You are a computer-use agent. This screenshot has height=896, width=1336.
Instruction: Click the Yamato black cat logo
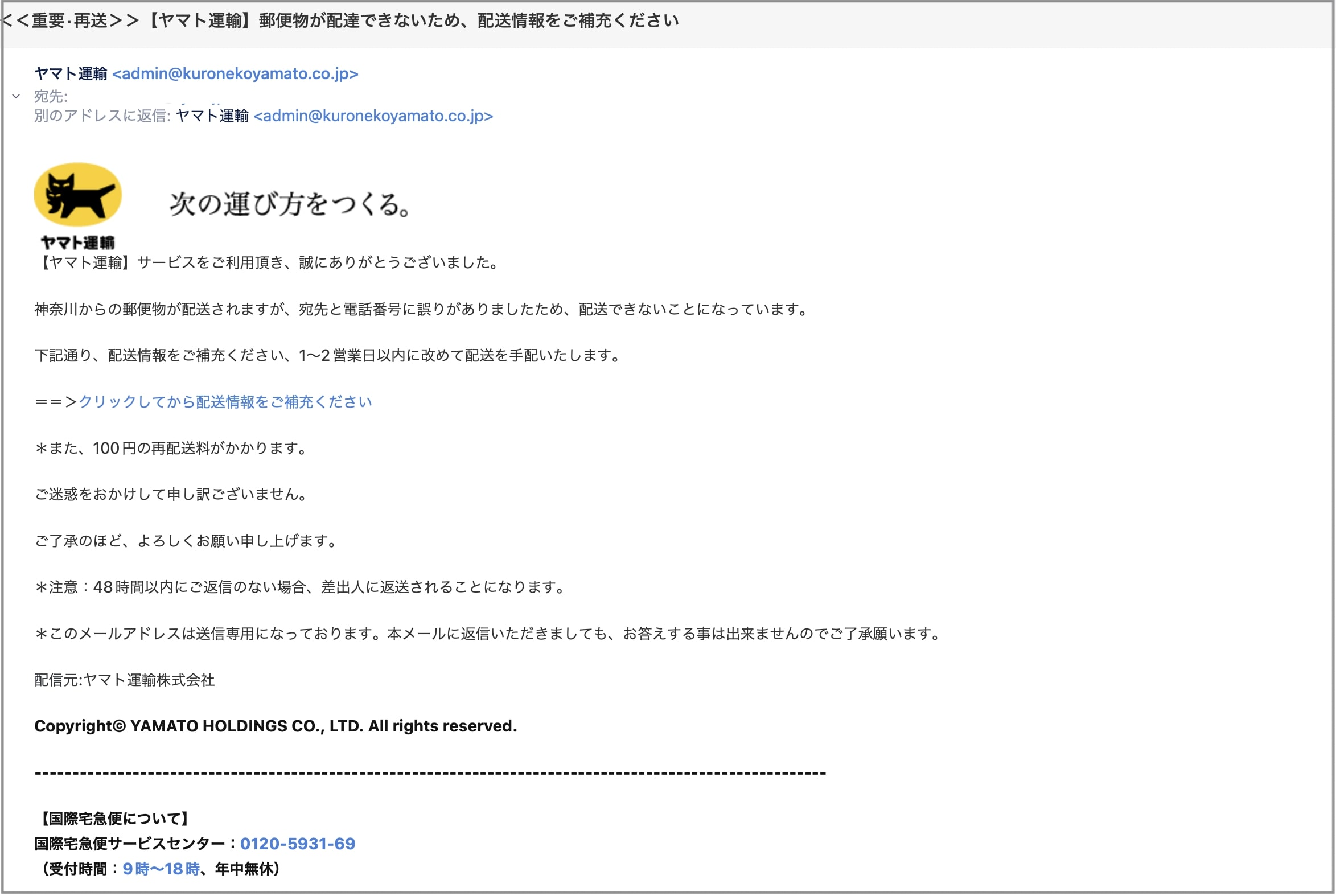[78, 194]
